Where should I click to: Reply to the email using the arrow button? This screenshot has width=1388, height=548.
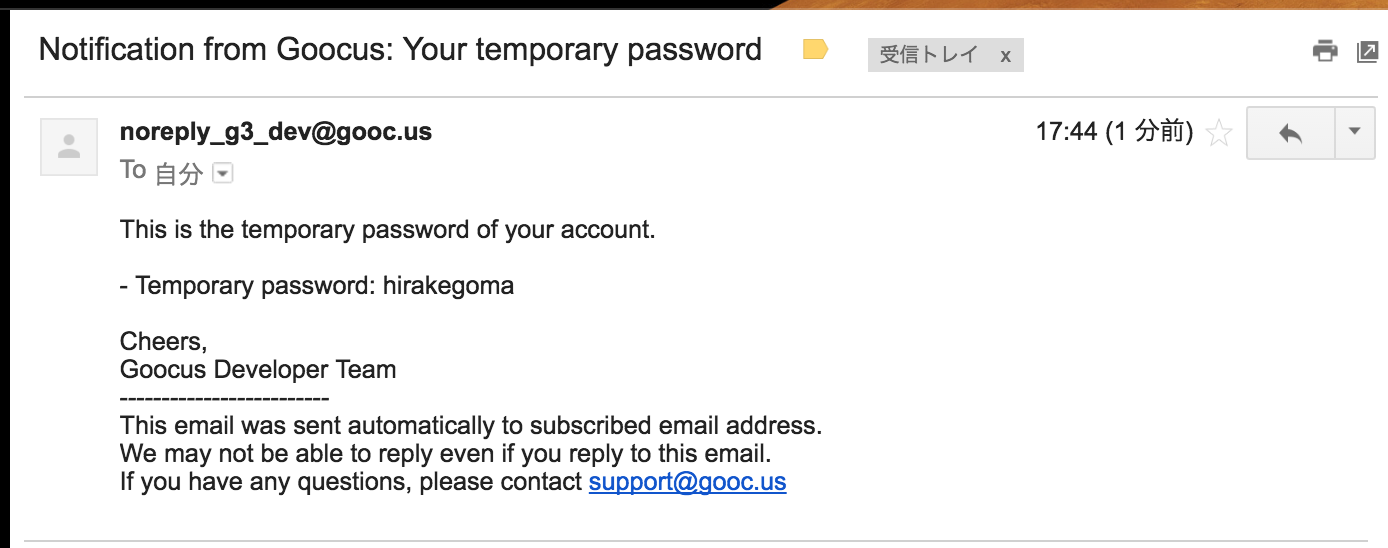tap(1290, 132)
